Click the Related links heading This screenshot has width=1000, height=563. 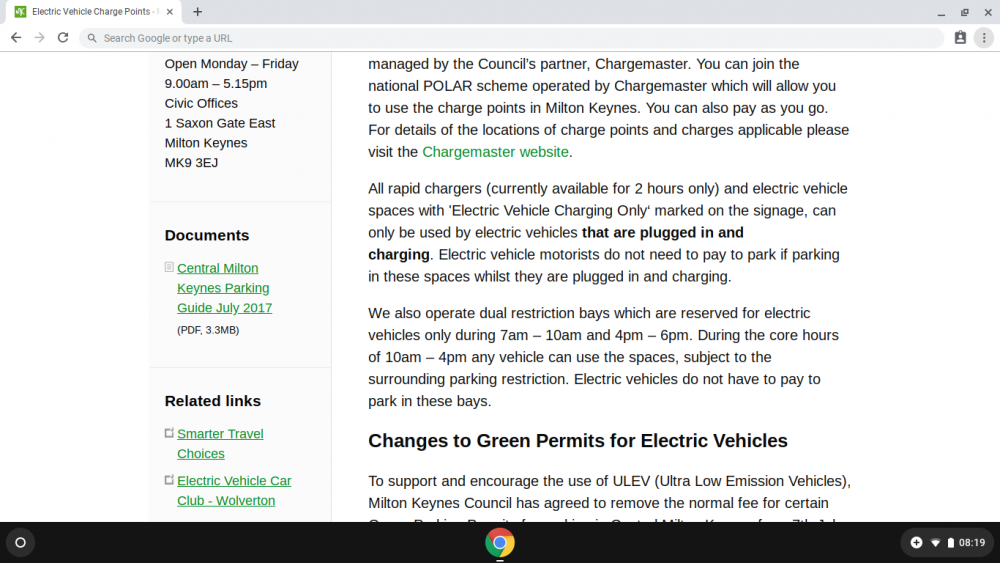point(212,401)
